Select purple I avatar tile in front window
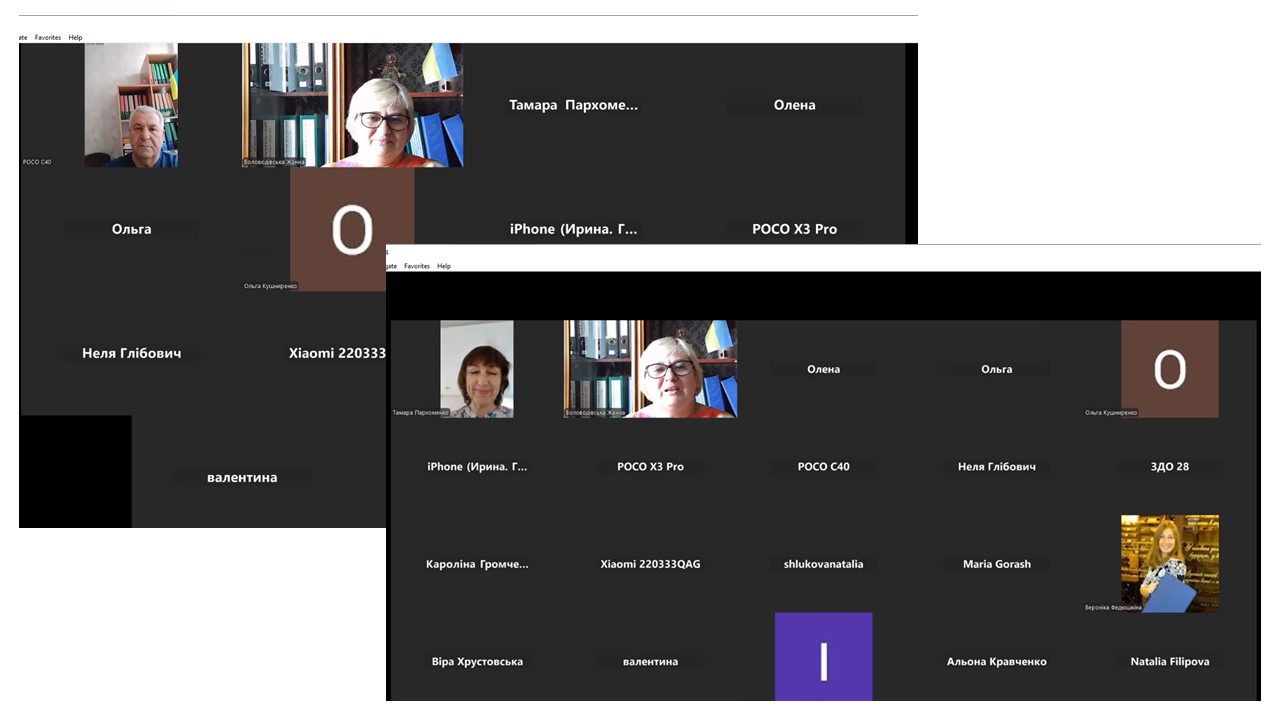Viewport: 1280px width, 720px height. pos(824,657)
